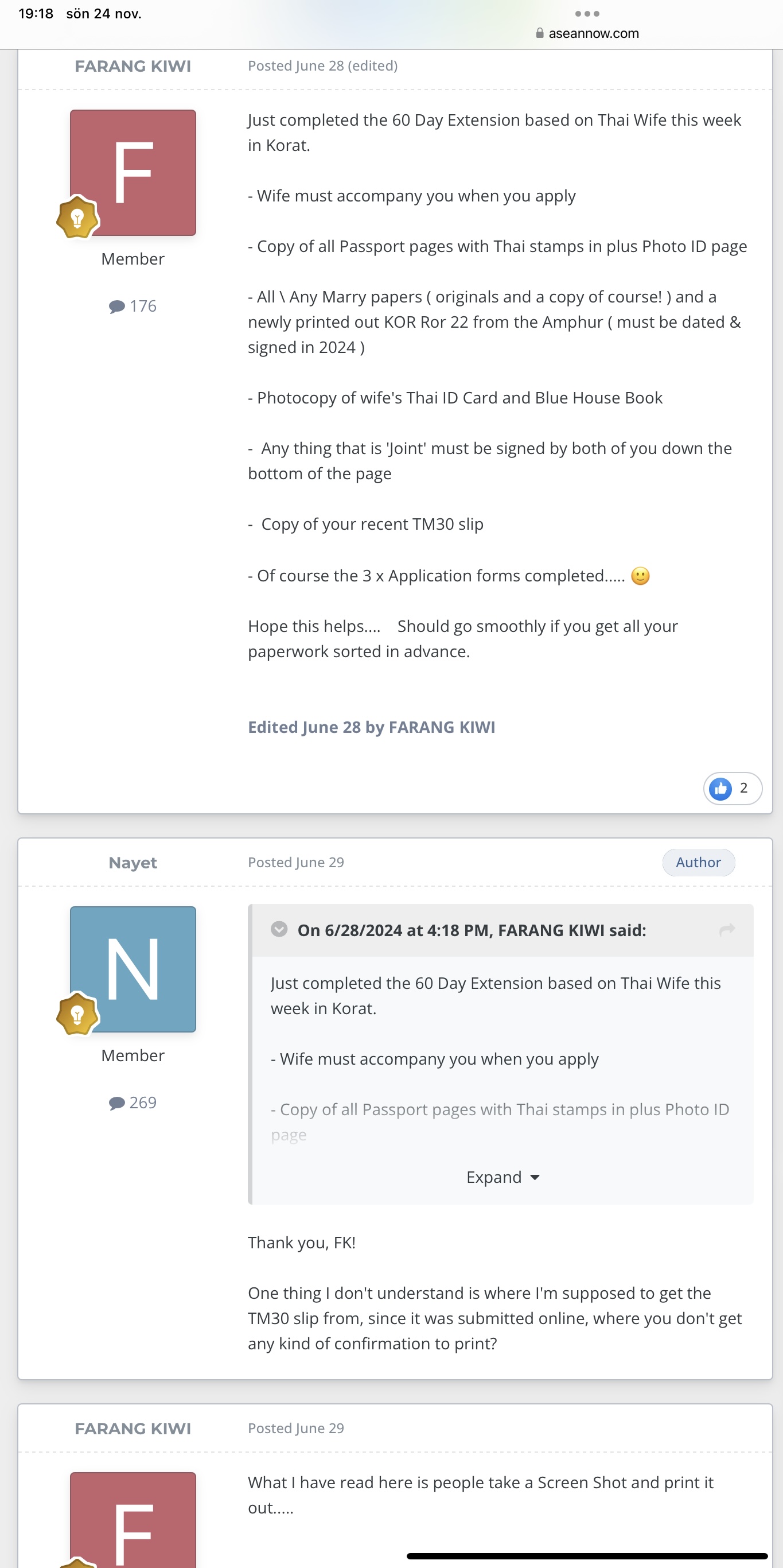Image resolution: width=783 pixels, height=1568 pixels.
Task: Click Nayet's gold rank badge
Action: click(x=77, y=1014)
